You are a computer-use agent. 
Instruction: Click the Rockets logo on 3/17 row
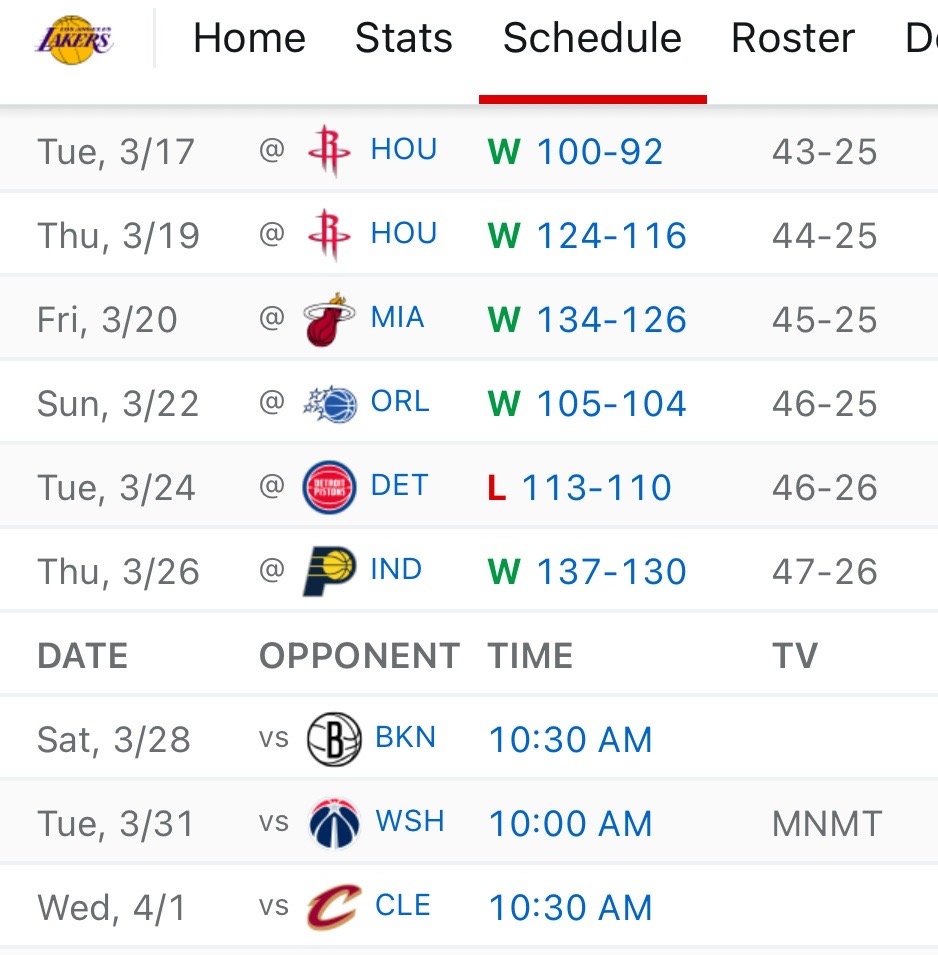coord(329,152)
